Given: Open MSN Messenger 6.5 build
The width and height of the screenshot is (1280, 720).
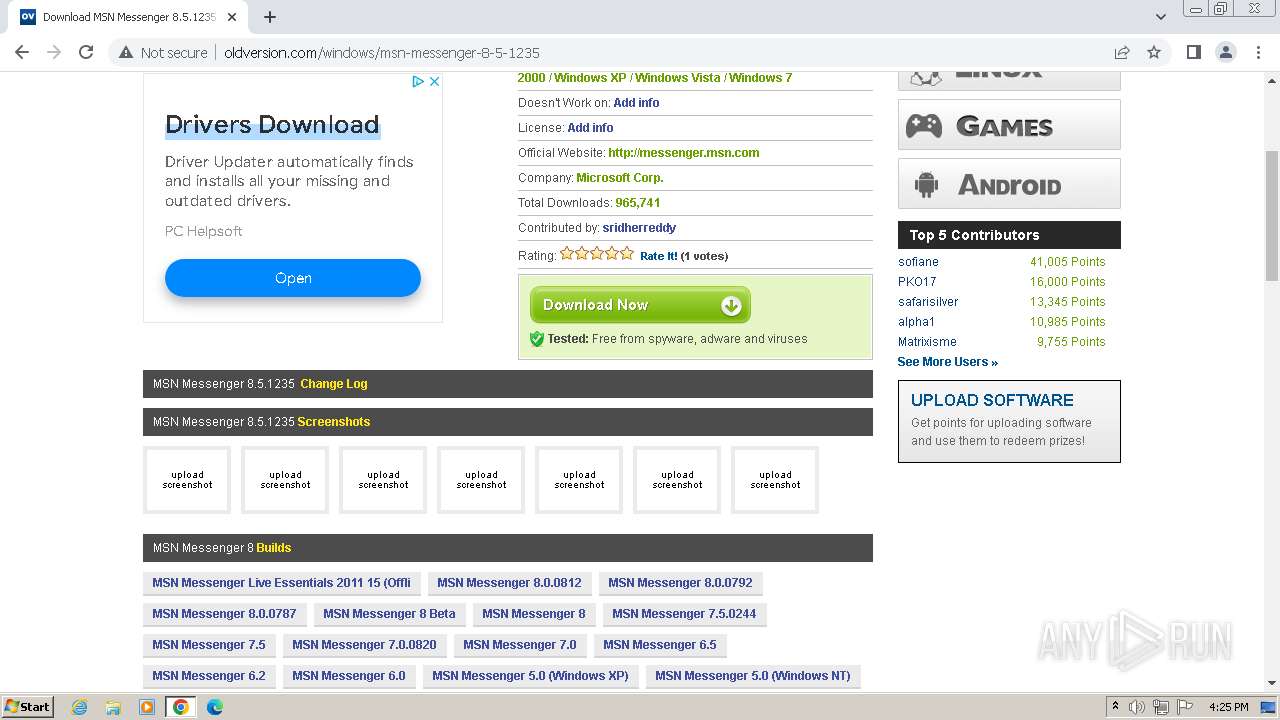Looking at the screenshot, I should click(660, 645).
